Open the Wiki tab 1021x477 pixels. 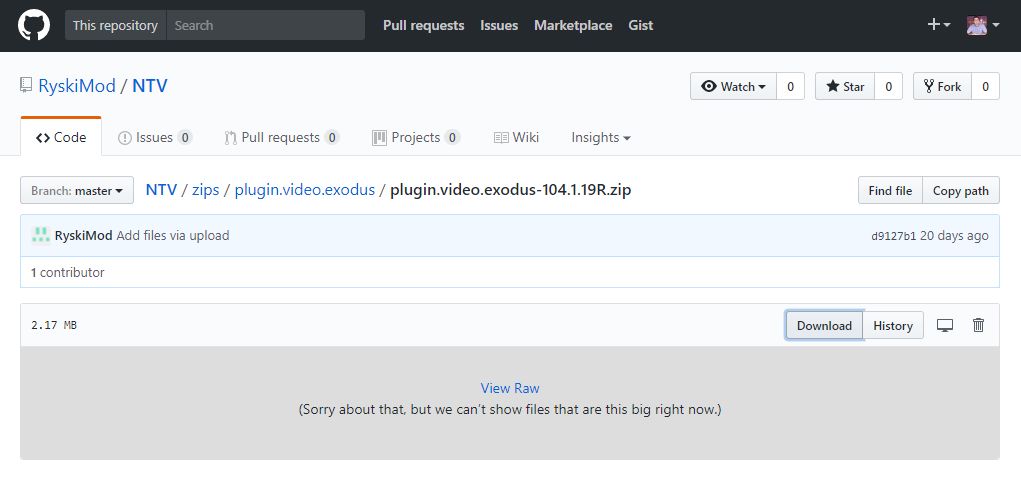516,137
